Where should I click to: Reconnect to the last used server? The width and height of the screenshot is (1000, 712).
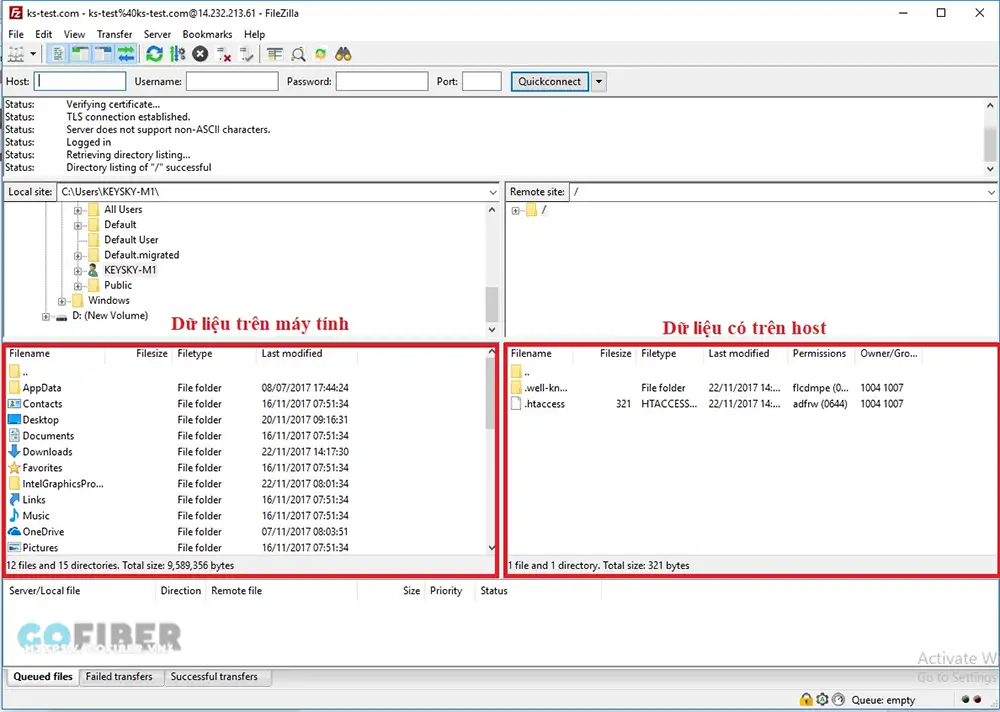click(246, 54)
